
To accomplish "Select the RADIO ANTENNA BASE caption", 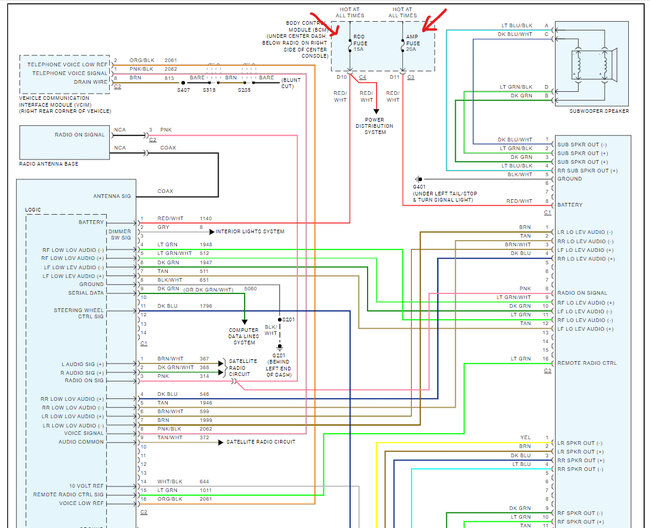I will (49, 164).
